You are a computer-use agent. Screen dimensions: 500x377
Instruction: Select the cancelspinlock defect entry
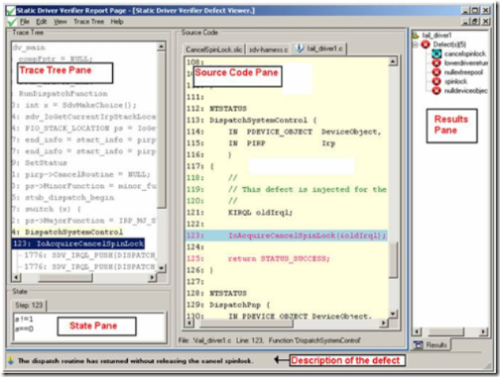(465, 54)
